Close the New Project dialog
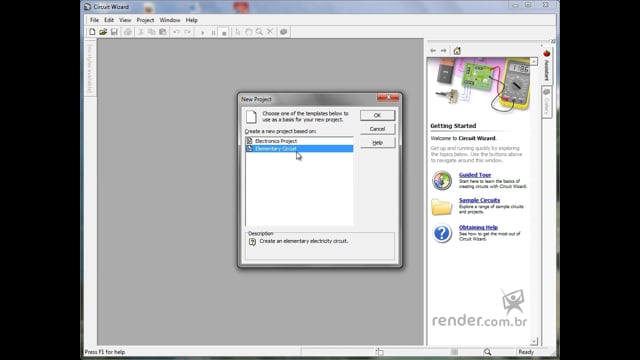640x360 pixels. (388, 98)
